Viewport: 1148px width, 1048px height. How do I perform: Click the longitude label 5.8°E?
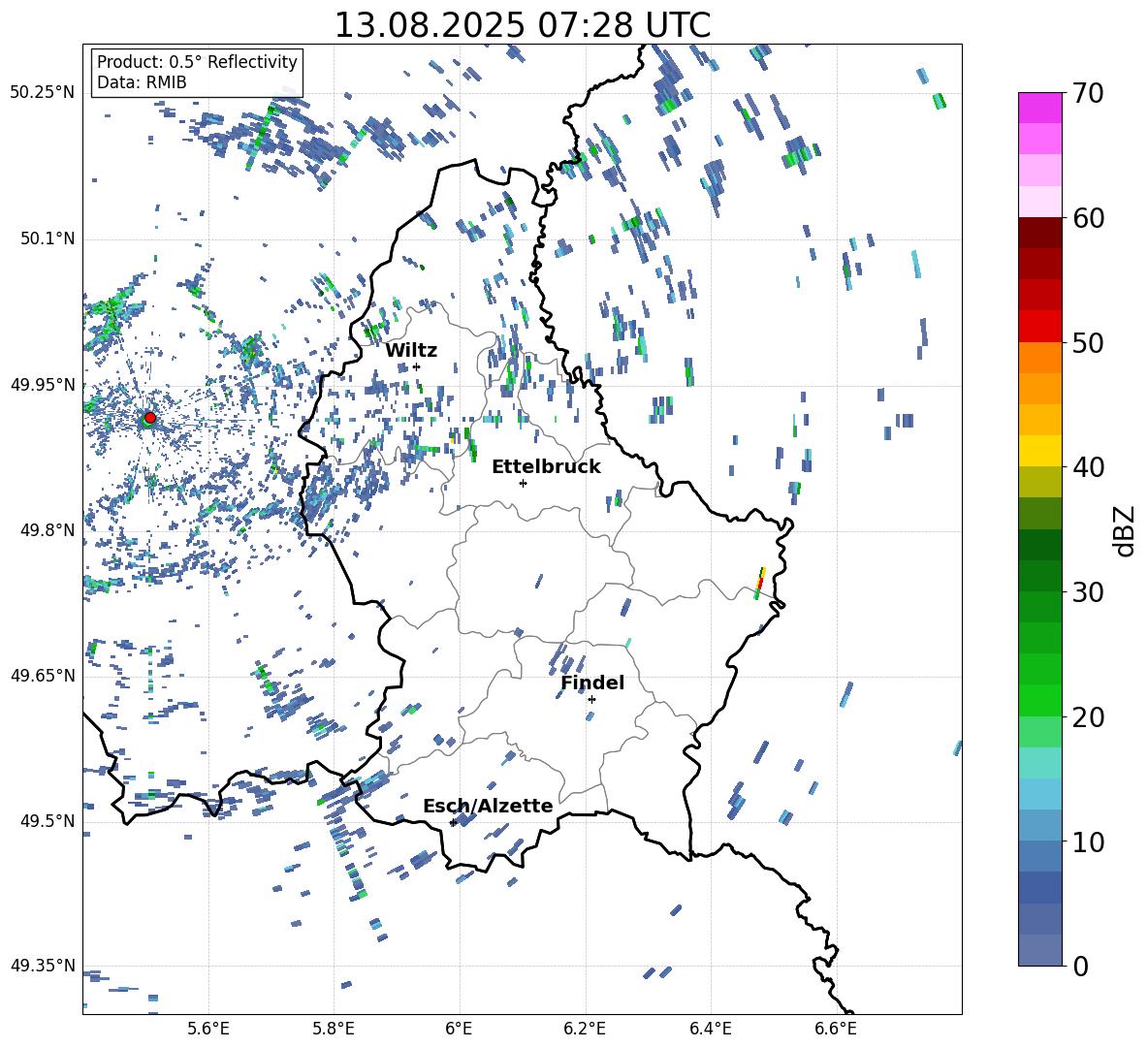click(x=334, y=1029)
